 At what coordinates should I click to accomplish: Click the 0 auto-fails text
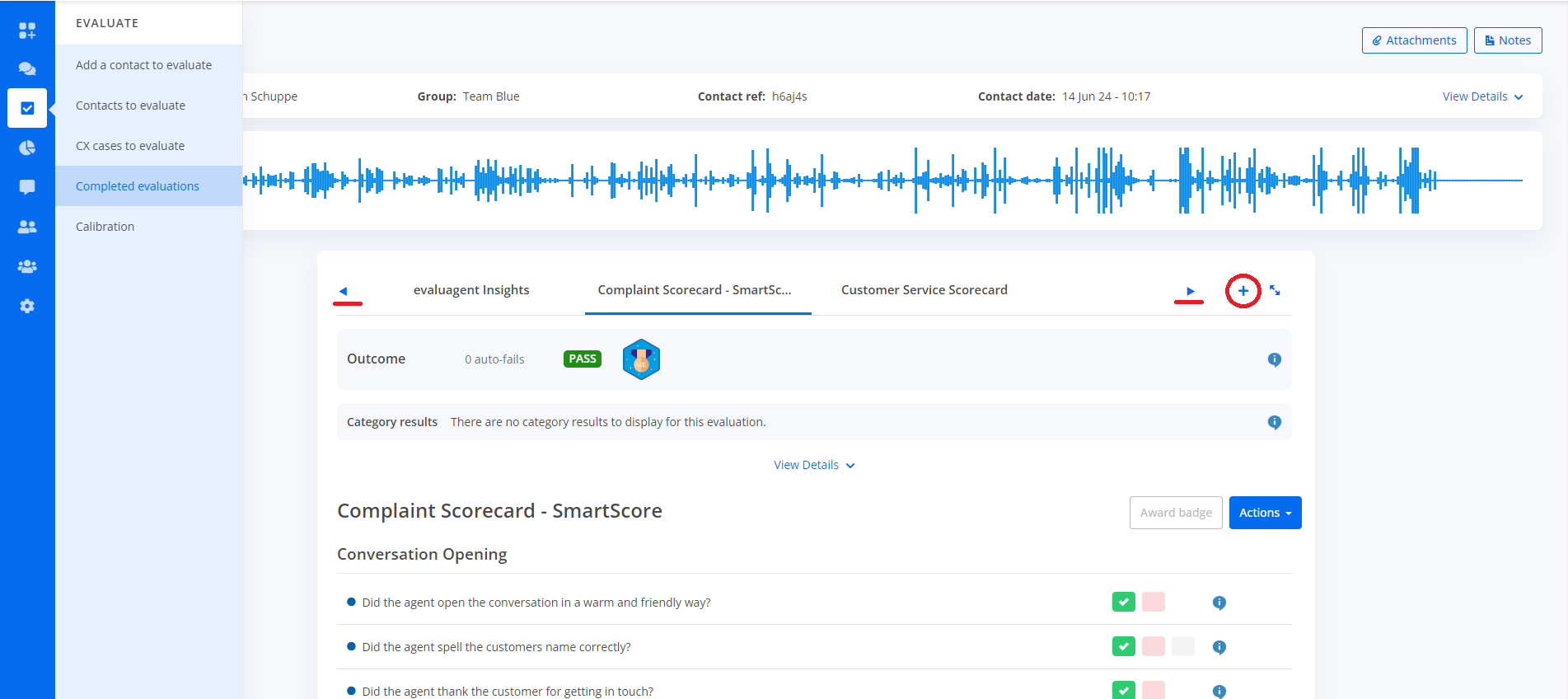tap(494, 359)
